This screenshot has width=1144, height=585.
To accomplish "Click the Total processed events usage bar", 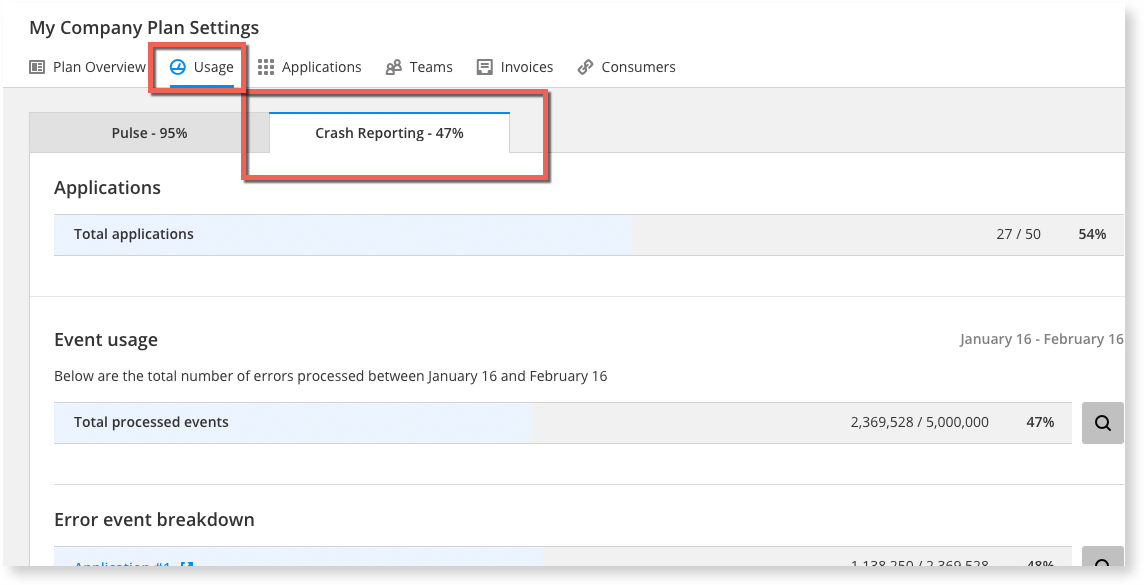I will pyautogui.click(x=292, y=423).
